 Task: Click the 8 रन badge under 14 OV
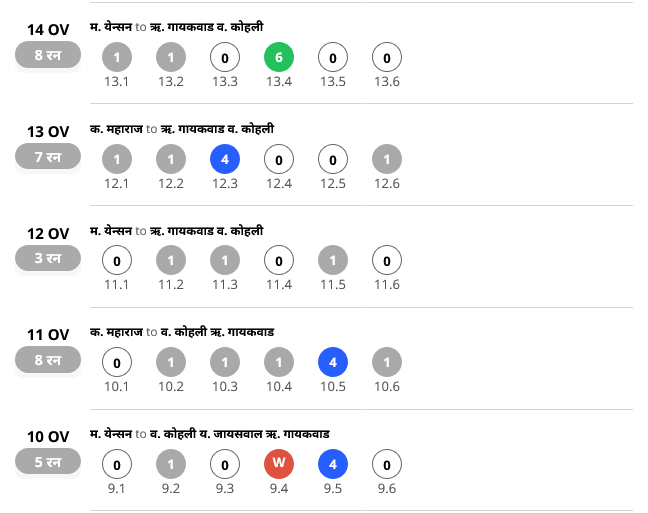click(x=47, y=55)
